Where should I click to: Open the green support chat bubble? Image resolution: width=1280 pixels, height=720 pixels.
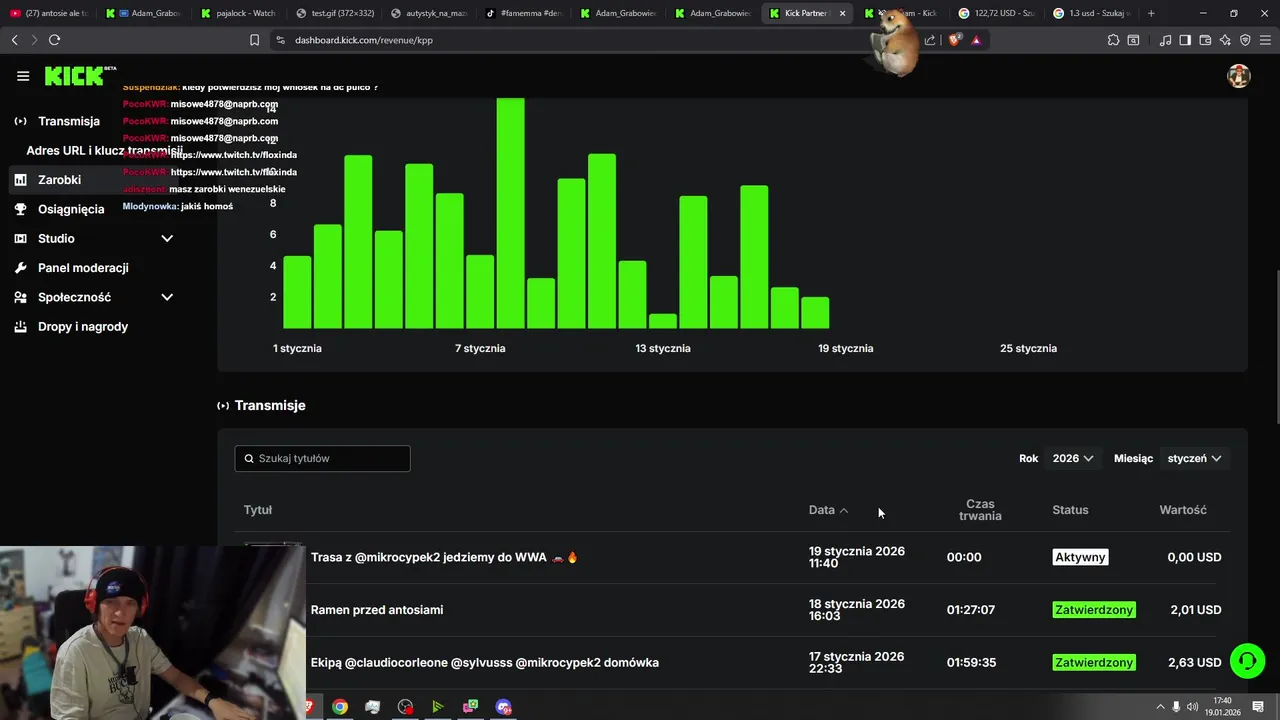coord(1247,661)
